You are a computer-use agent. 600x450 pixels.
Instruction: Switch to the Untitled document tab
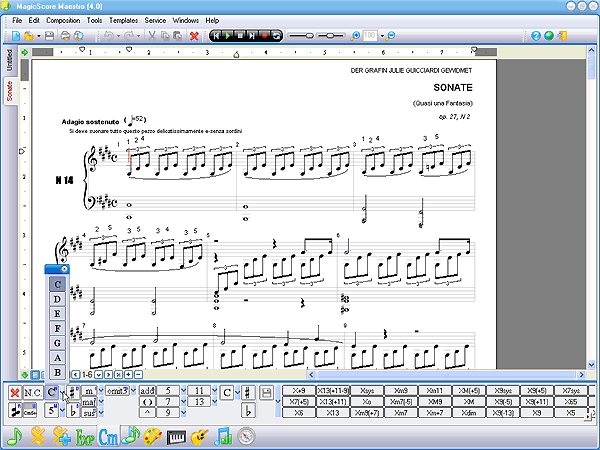10,60
